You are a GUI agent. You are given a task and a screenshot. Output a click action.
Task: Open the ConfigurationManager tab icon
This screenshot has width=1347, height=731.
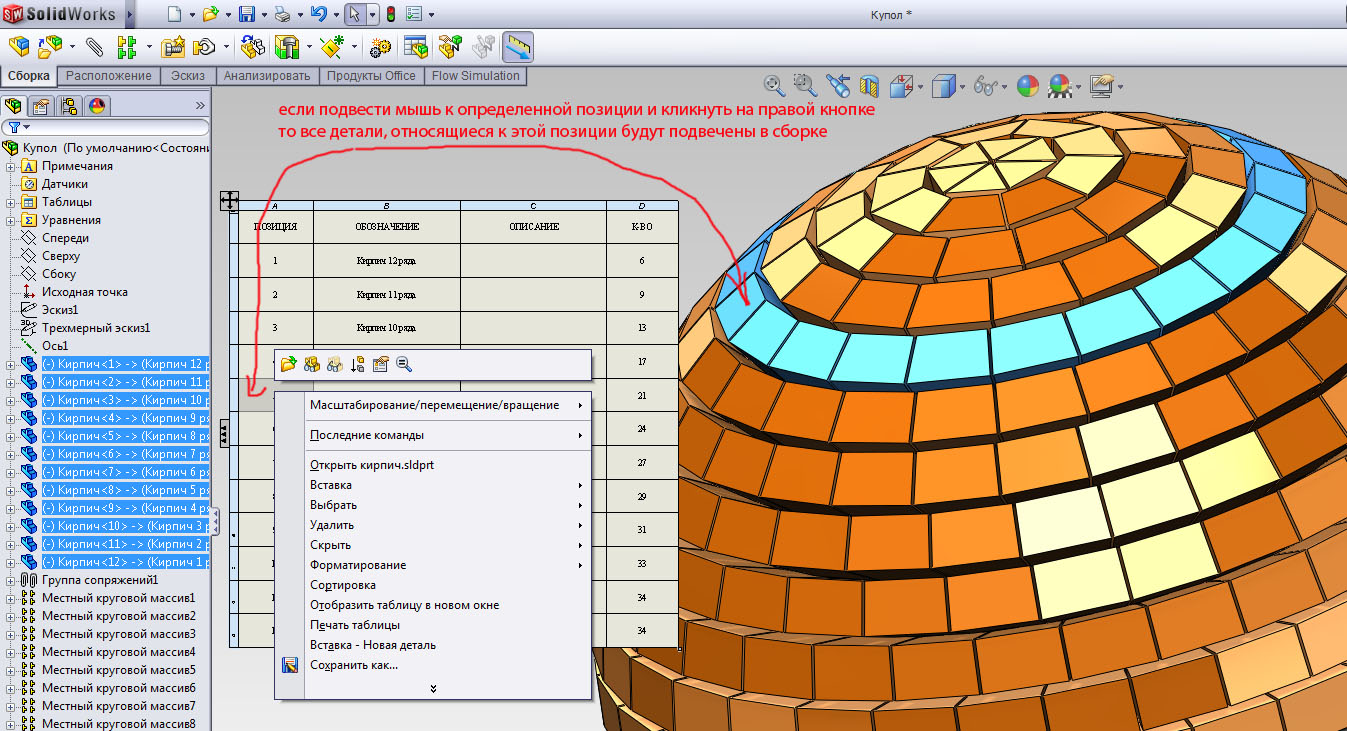point(69,106)
